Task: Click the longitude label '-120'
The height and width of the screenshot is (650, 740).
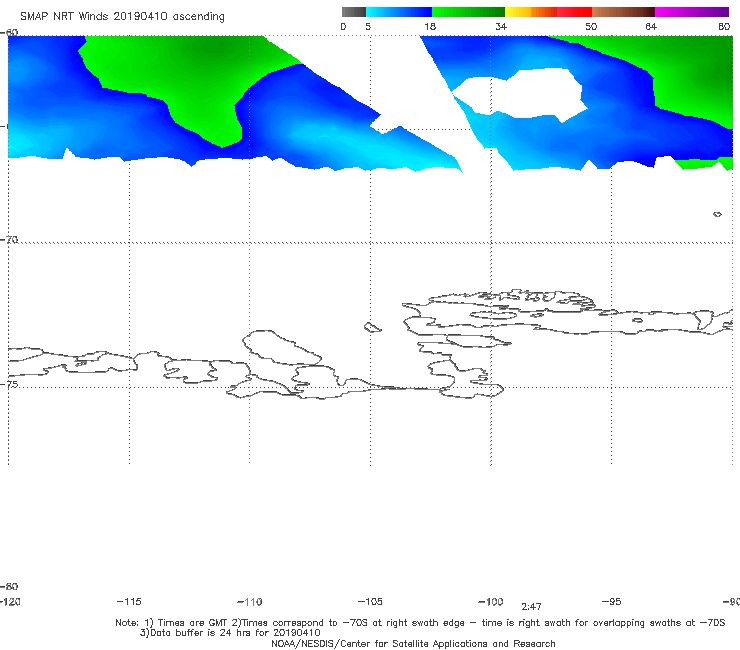Action: [x=10, y=602]
